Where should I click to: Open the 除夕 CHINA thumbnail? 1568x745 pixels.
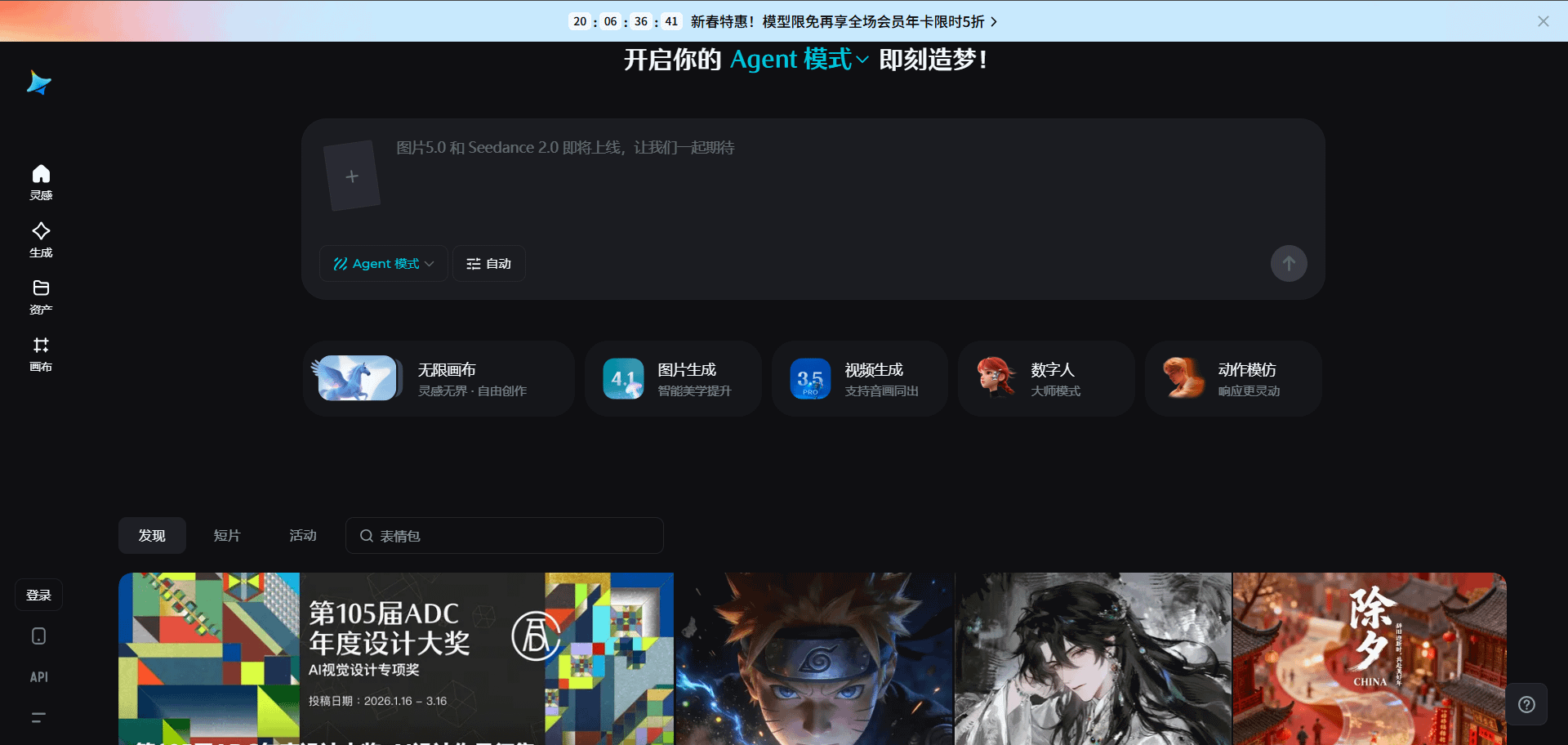[1369, 658]
